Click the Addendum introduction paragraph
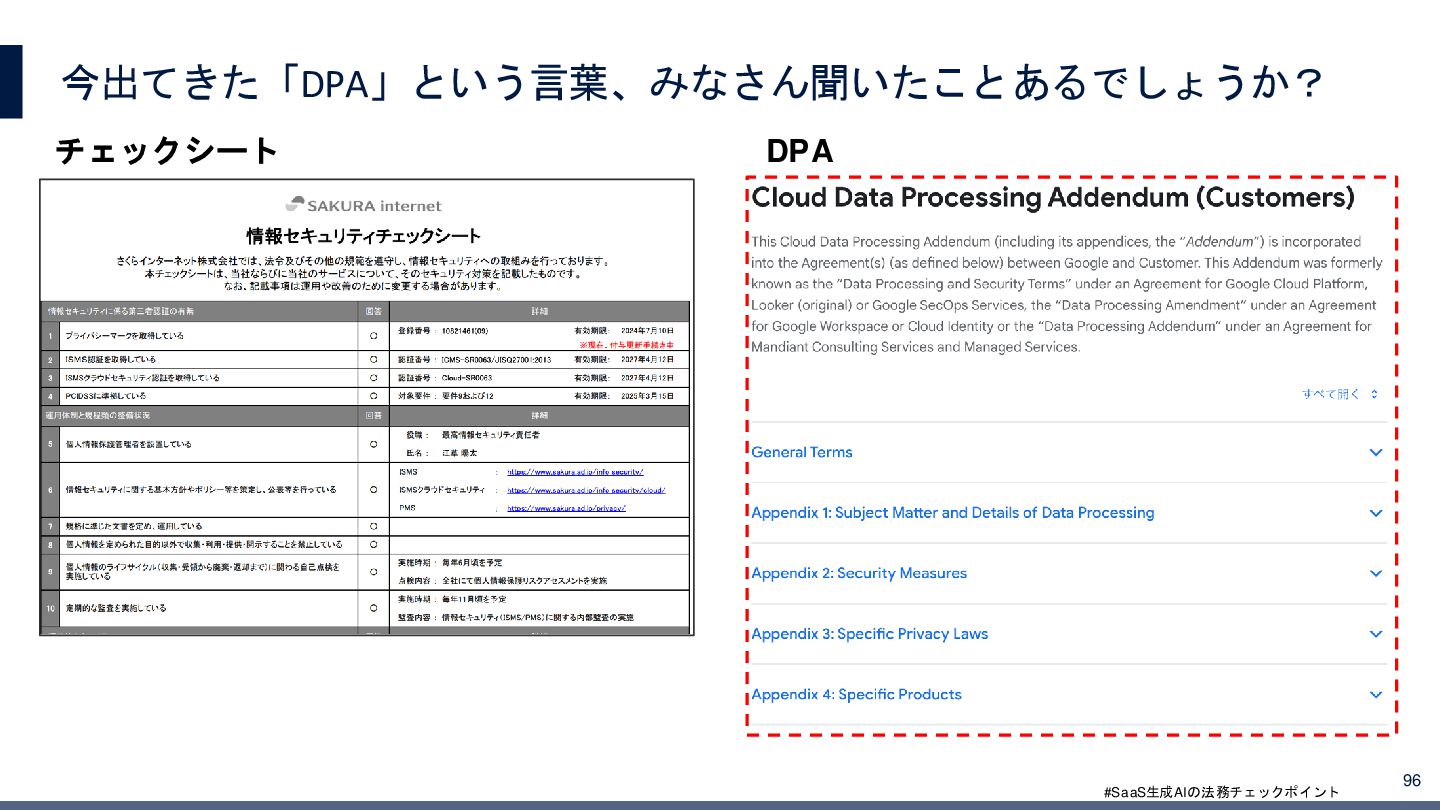This screenshot has height=810, width=1440. pyautogui.click(x=1067, y=294)
